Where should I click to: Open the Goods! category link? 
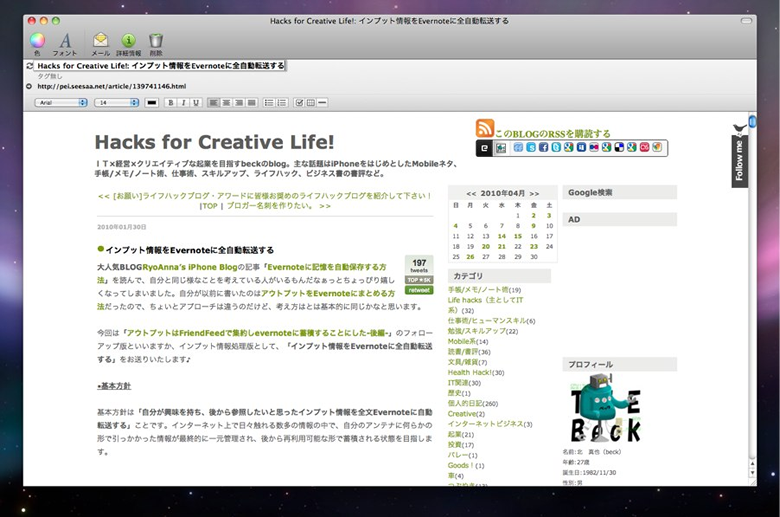click(460, 465)
